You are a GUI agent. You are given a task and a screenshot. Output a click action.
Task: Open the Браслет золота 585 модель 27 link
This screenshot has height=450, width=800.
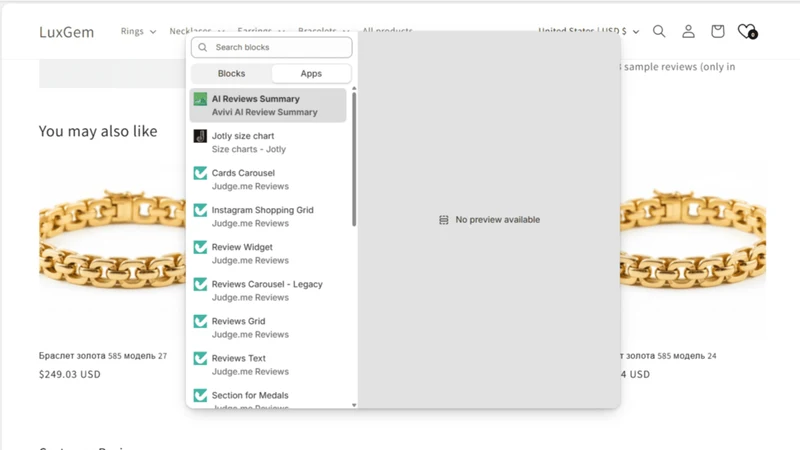103,356
